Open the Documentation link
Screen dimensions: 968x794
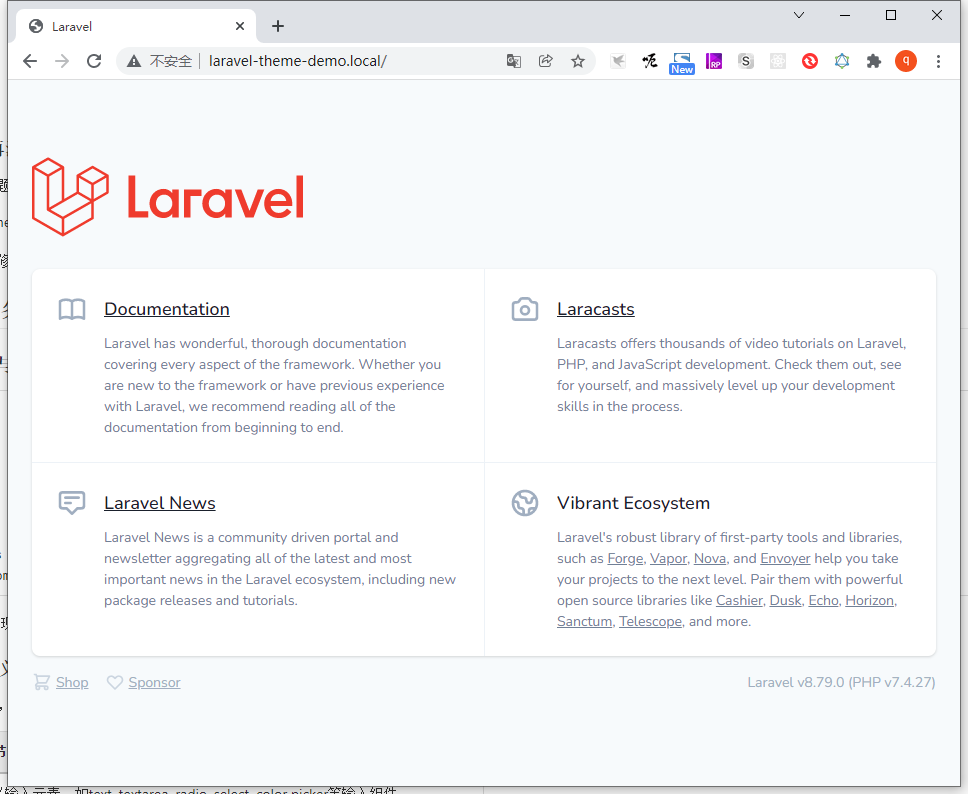pos(167,309)
